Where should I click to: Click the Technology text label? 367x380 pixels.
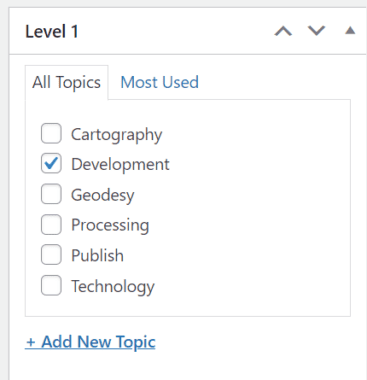(x=113, y=287)
